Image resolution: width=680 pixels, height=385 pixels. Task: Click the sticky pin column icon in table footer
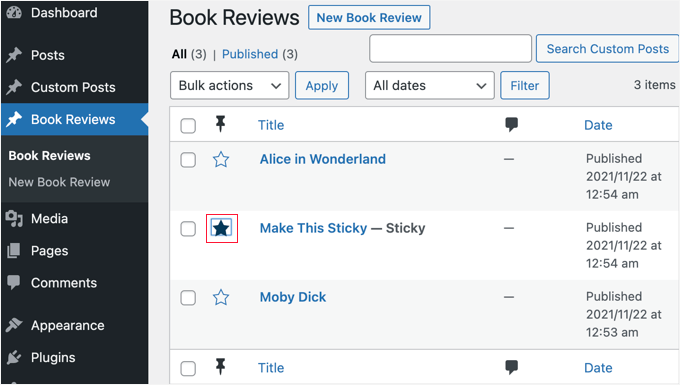[220, 367]
